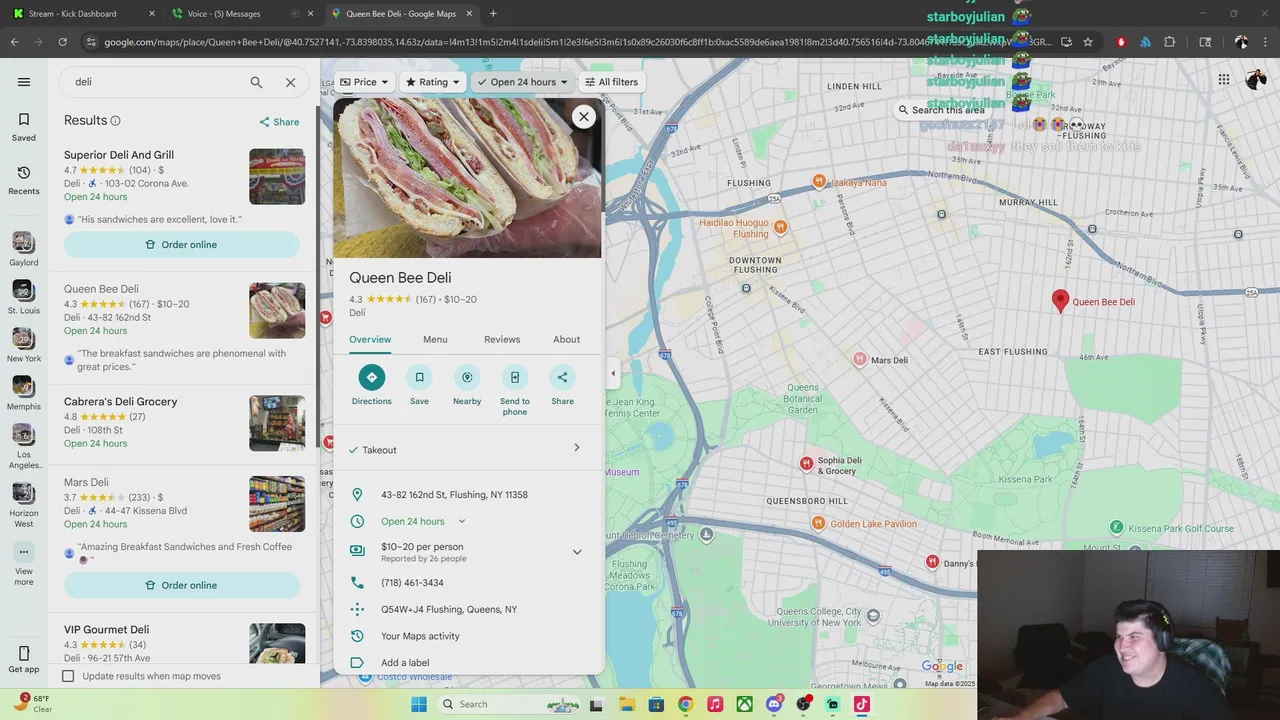This screenshot has height=720, width=1280.
Task: Click the search magnifier icon in Maps
Action: [257, 82]
